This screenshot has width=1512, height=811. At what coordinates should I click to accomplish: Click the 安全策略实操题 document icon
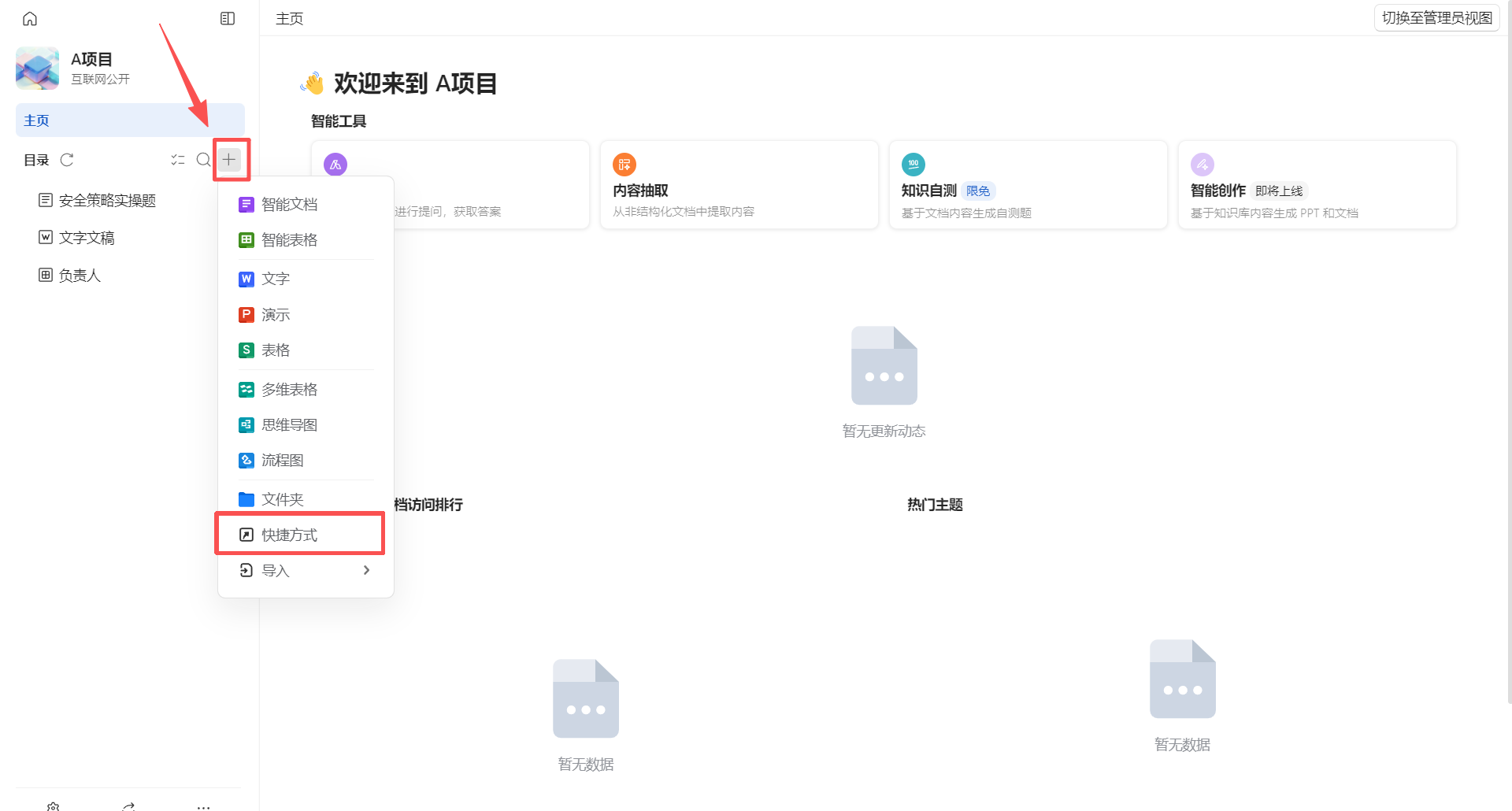tap(46, 200)
